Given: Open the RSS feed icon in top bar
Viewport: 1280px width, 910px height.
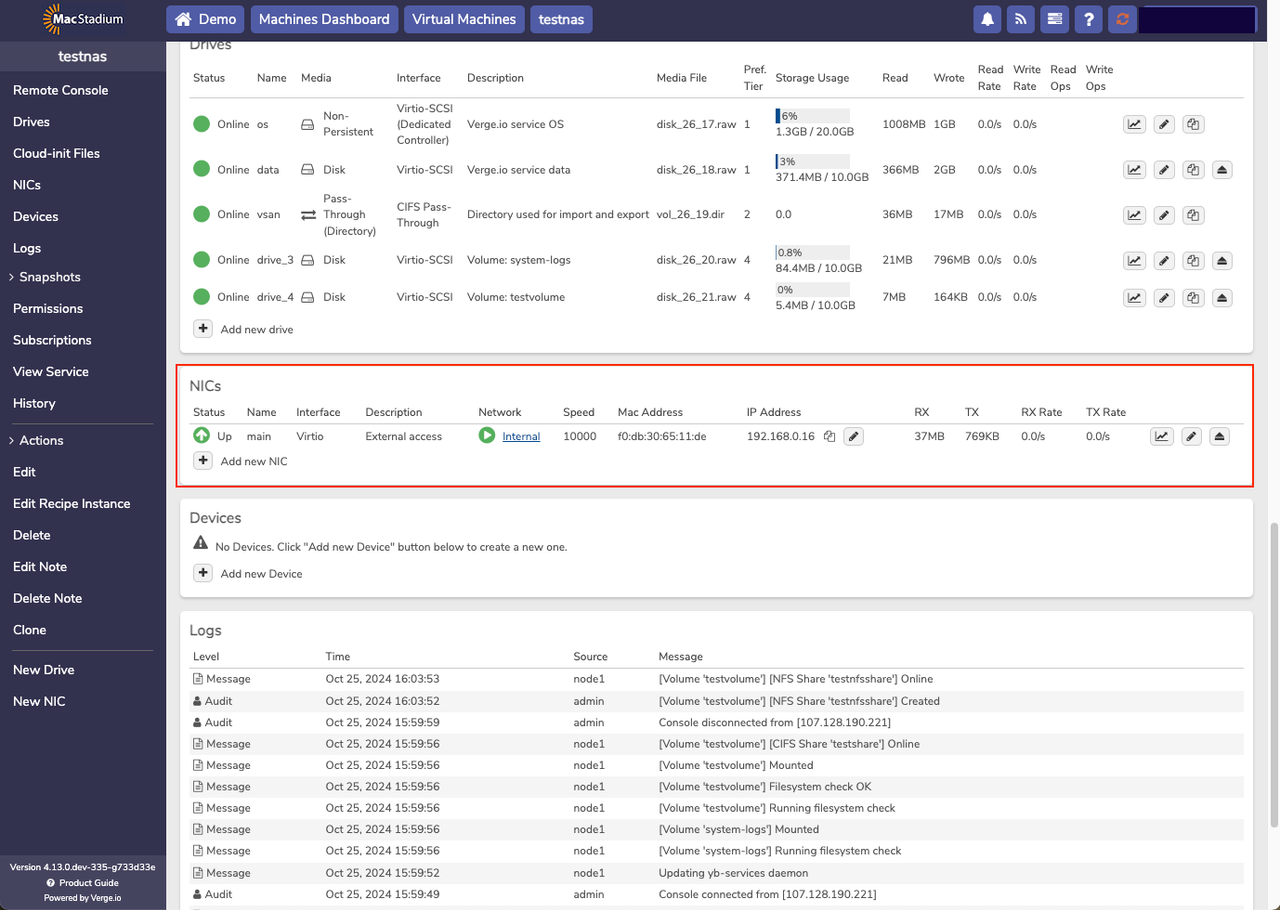Looking at the screenshot, I should click(x=1021, y=19).
